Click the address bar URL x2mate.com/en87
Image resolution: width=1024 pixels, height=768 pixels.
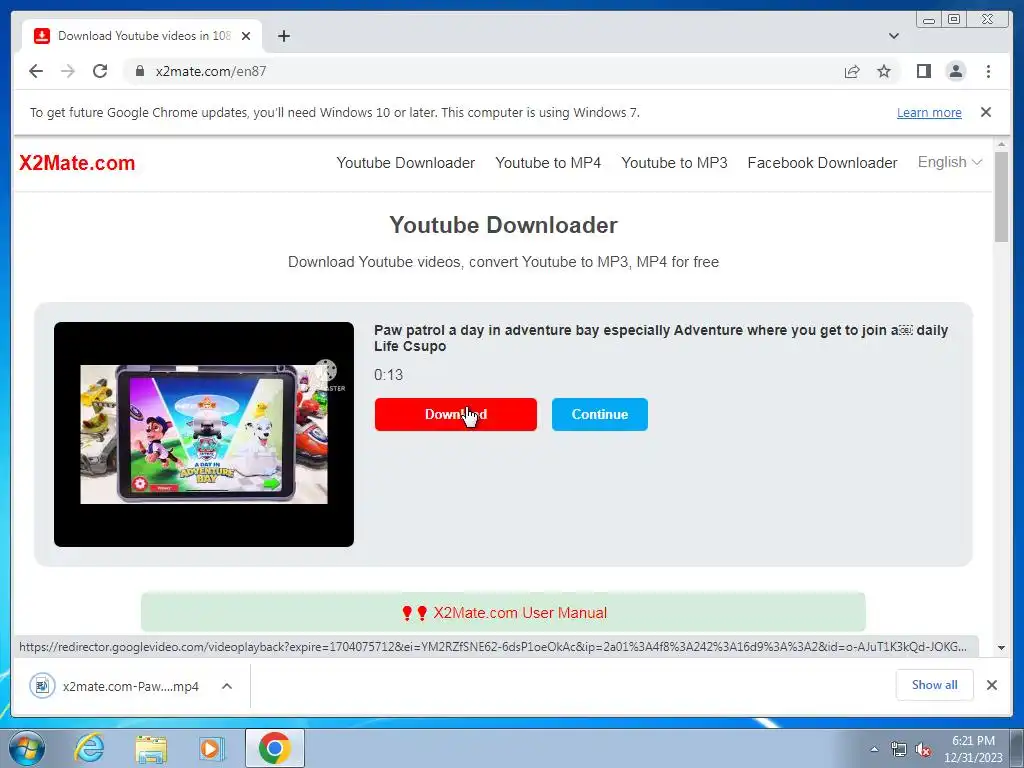211,71
